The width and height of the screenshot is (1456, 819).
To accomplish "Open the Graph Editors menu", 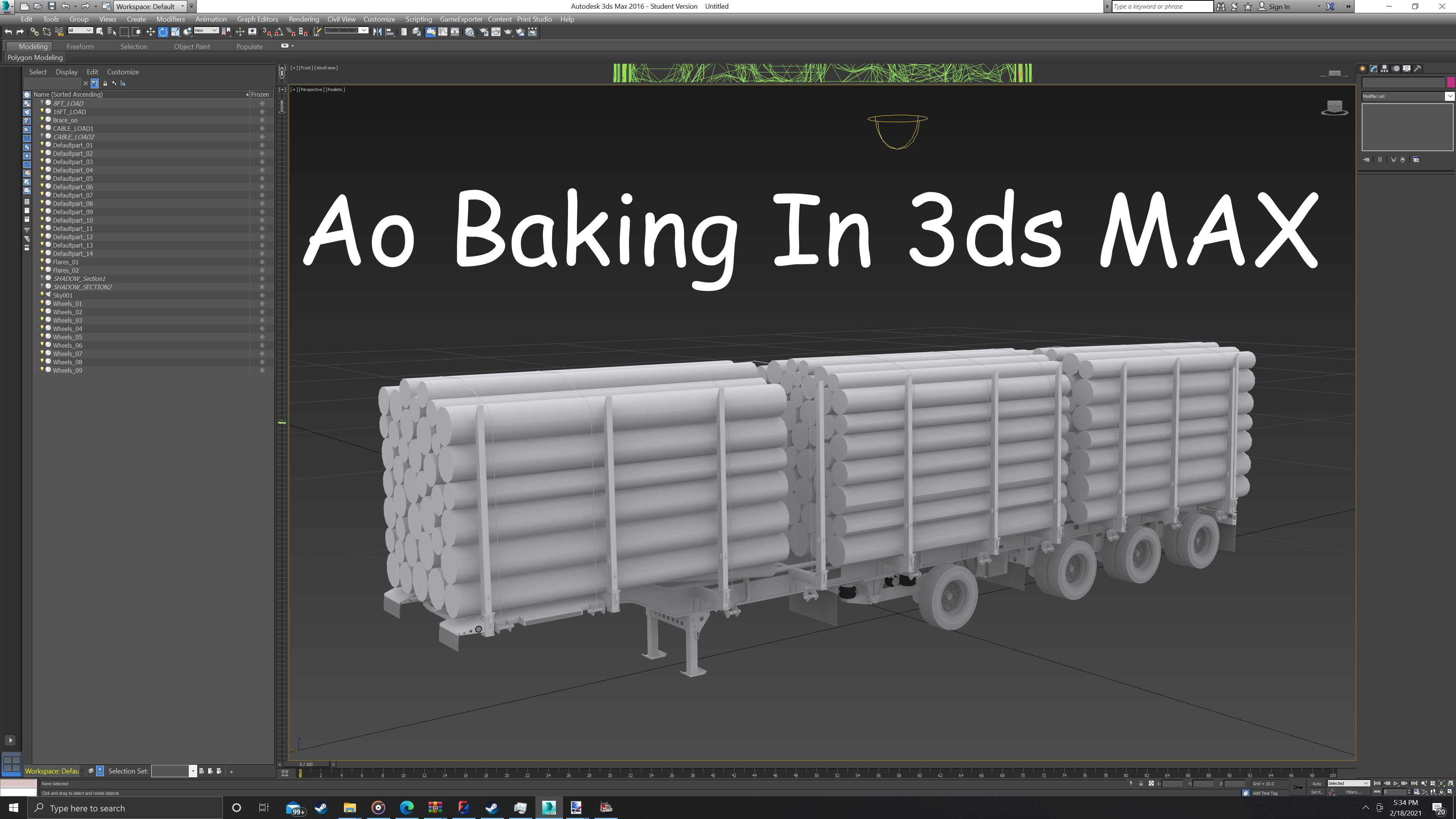I will coord(258,19).
